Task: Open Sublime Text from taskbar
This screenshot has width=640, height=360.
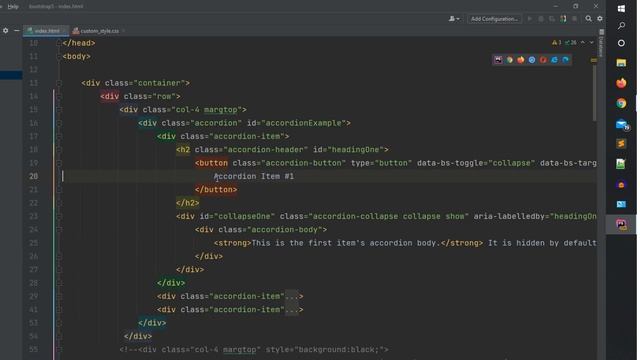Action: [621, 144]
